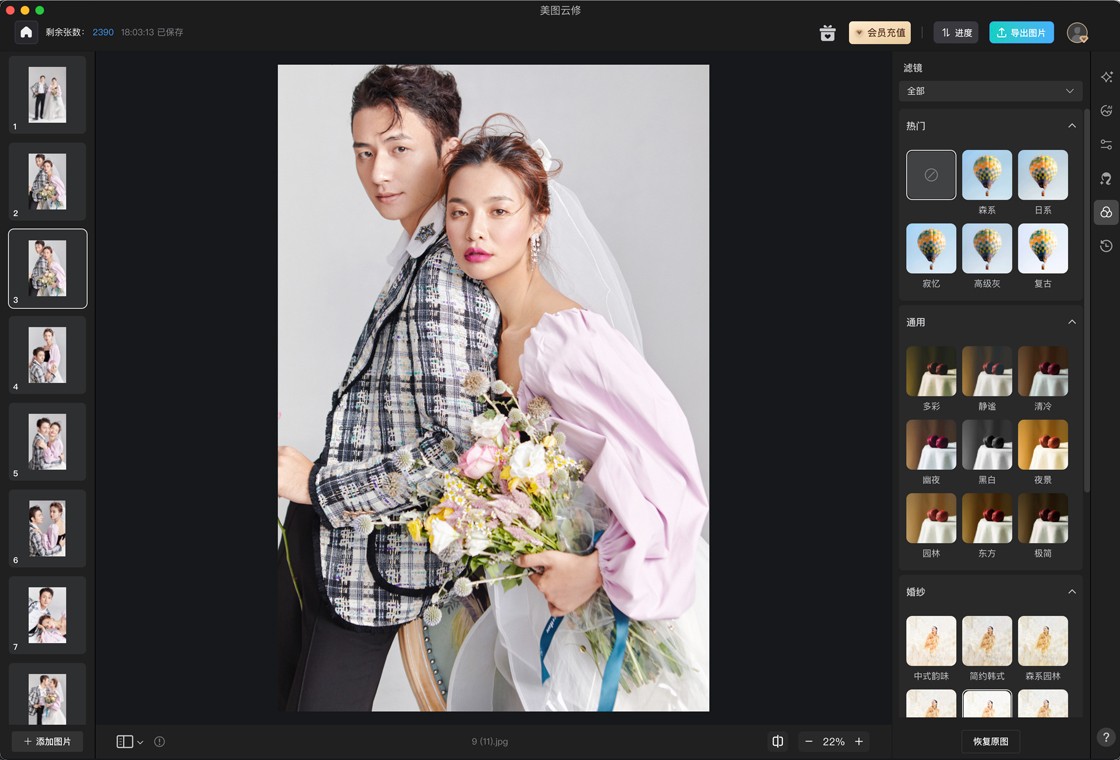Toggle the before/after compare icon
The height and width of the screenshot is (760, 1120).
point(778,741)
